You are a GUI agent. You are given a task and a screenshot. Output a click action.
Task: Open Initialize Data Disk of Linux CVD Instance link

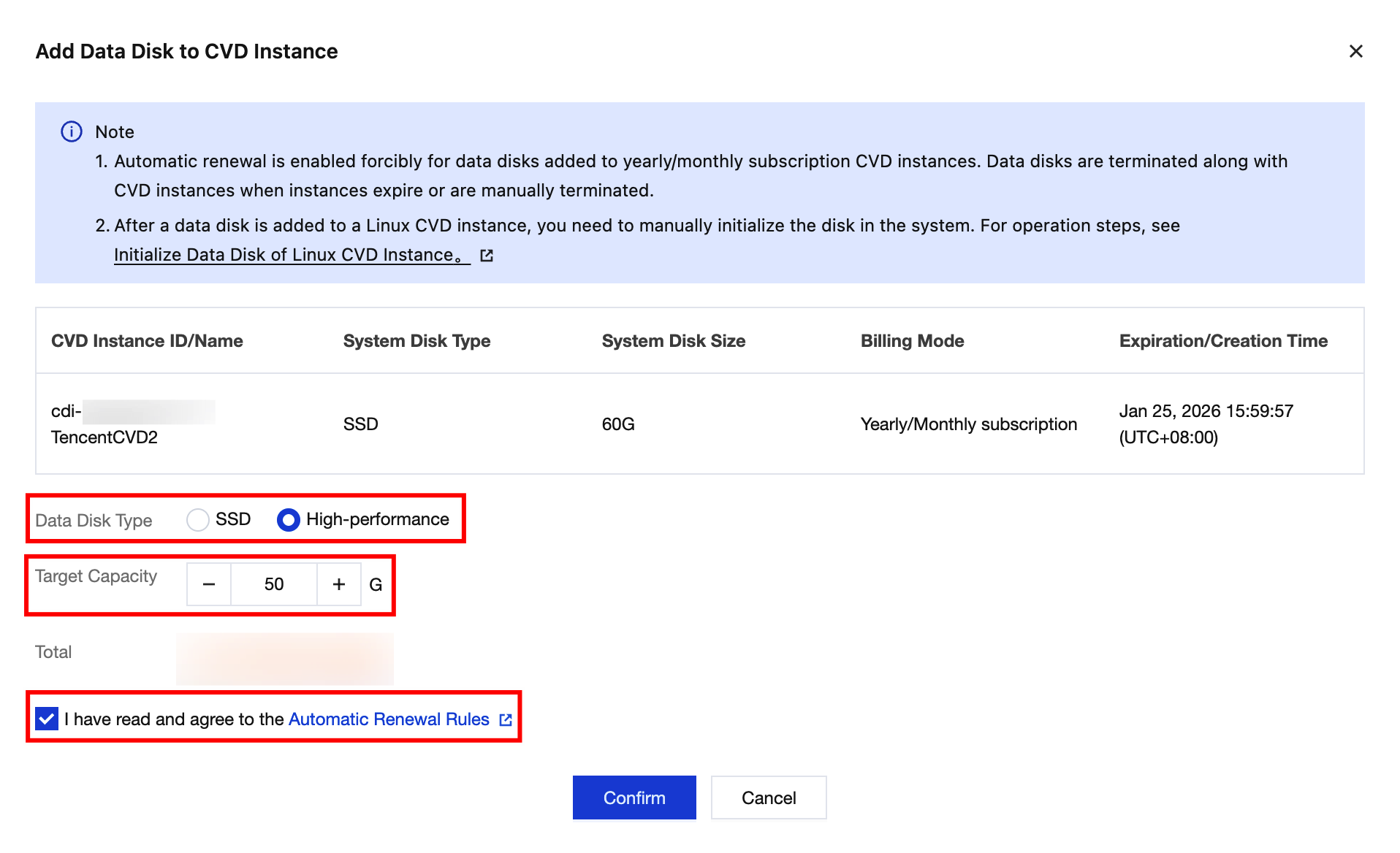pos(292,255)
